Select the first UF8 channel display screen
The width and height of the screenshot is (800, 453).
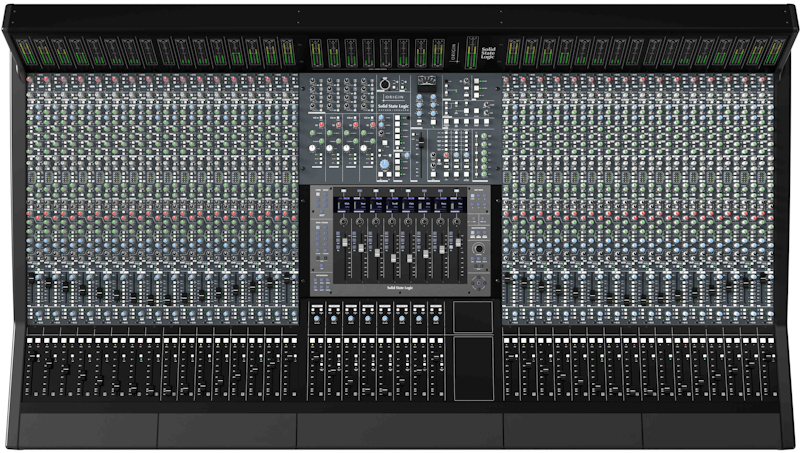click(x=341, y=202)
